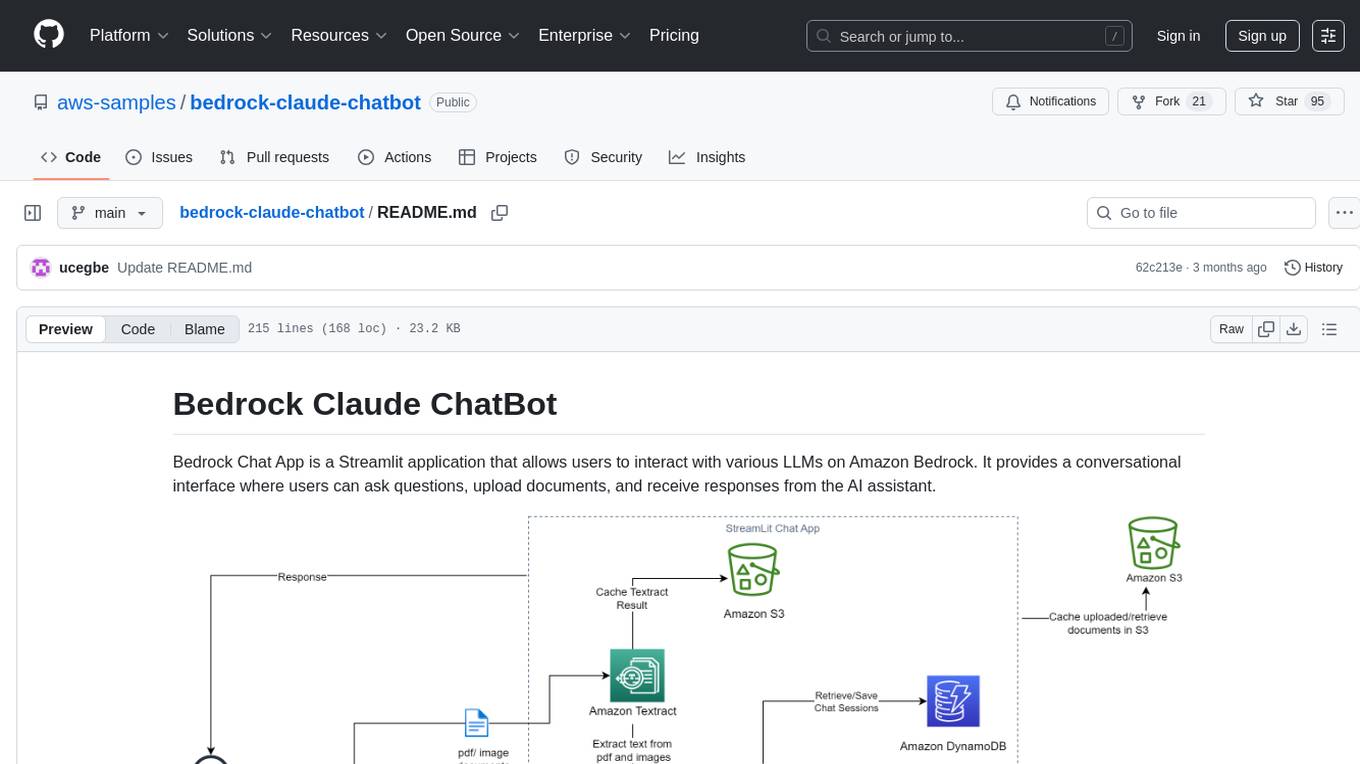This screenshot has height=764, width=1360.
Task: Open the more file actions menu
Action: click(1344, 213)
